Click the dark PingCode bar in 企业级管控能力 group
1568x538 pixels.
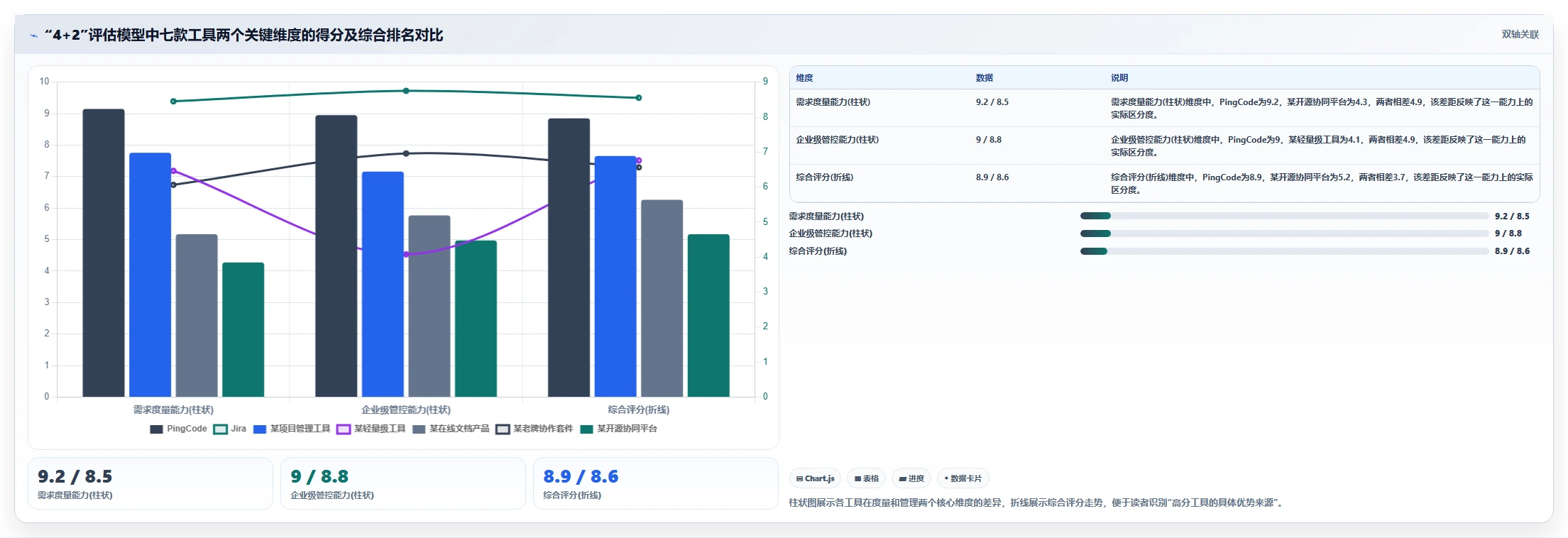tap(336, 256)
